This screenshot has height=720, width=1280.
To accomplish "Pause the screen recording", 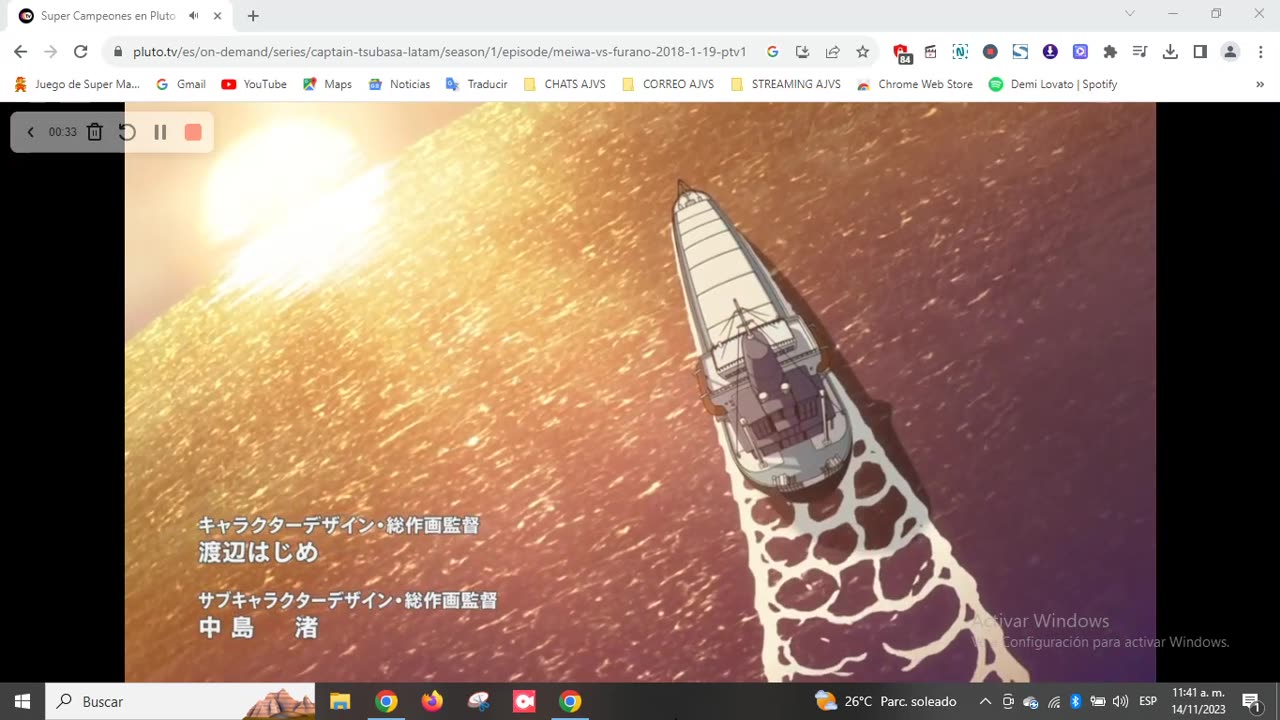I will [160, 132].
